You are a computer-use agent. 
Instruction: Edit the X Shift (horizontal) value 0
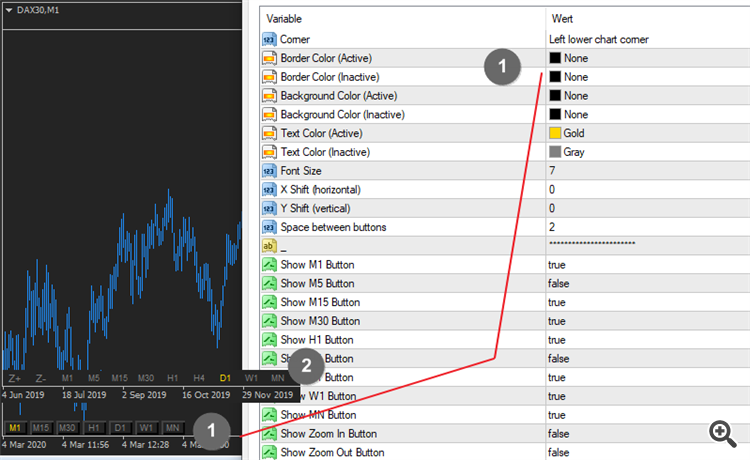click(552, 190)
